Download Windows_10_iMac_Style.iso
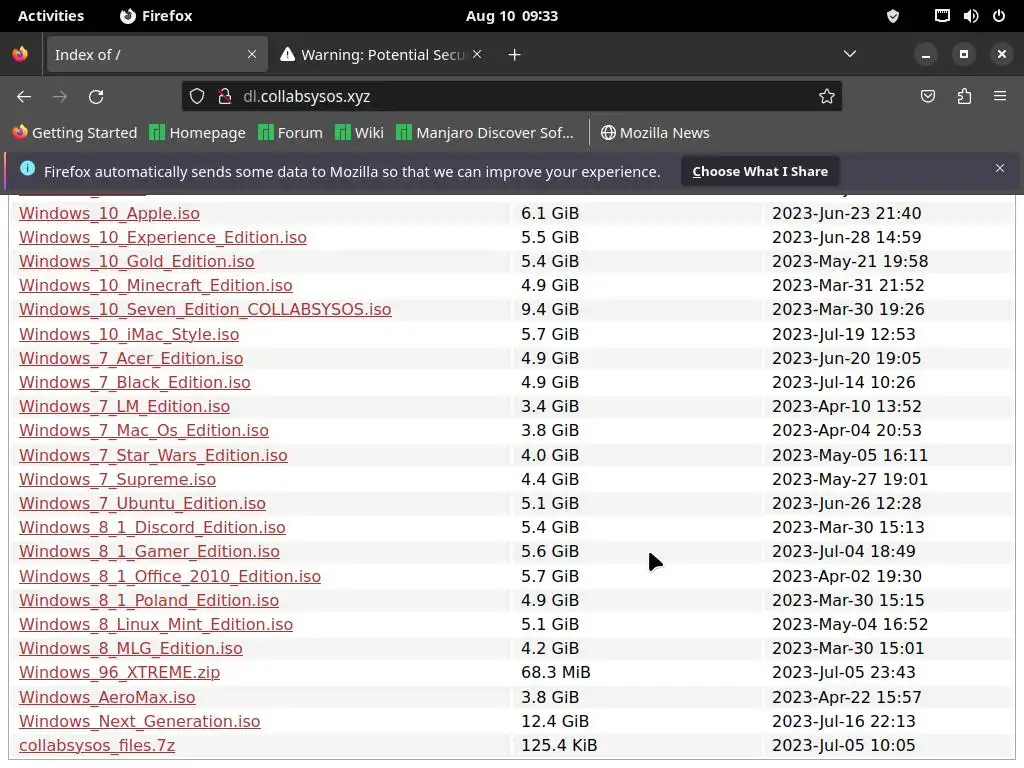This screenshot has width=1024, height=768. (x=129, y=334)
